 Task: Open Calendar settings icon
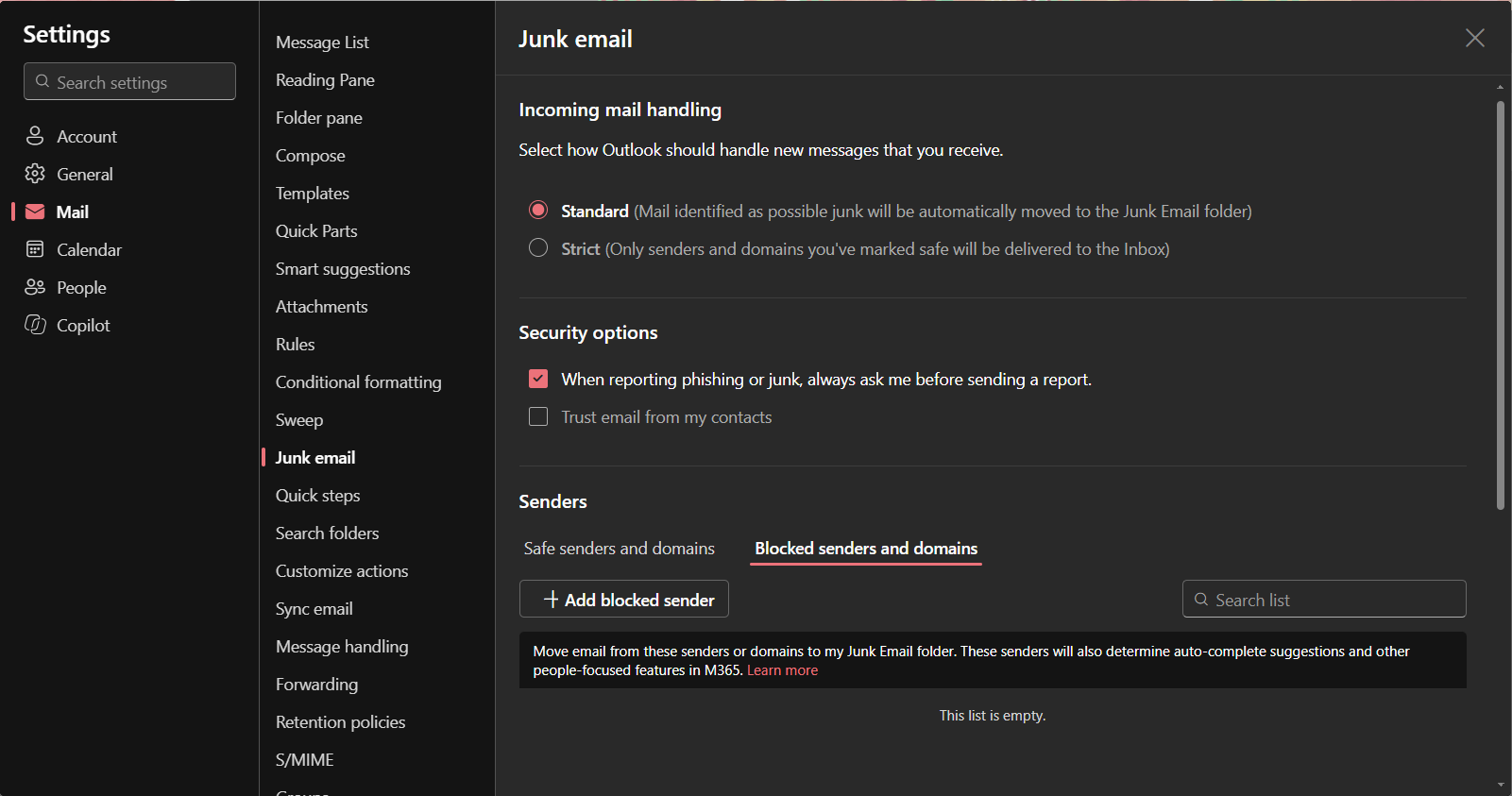[x=35, y=249]
